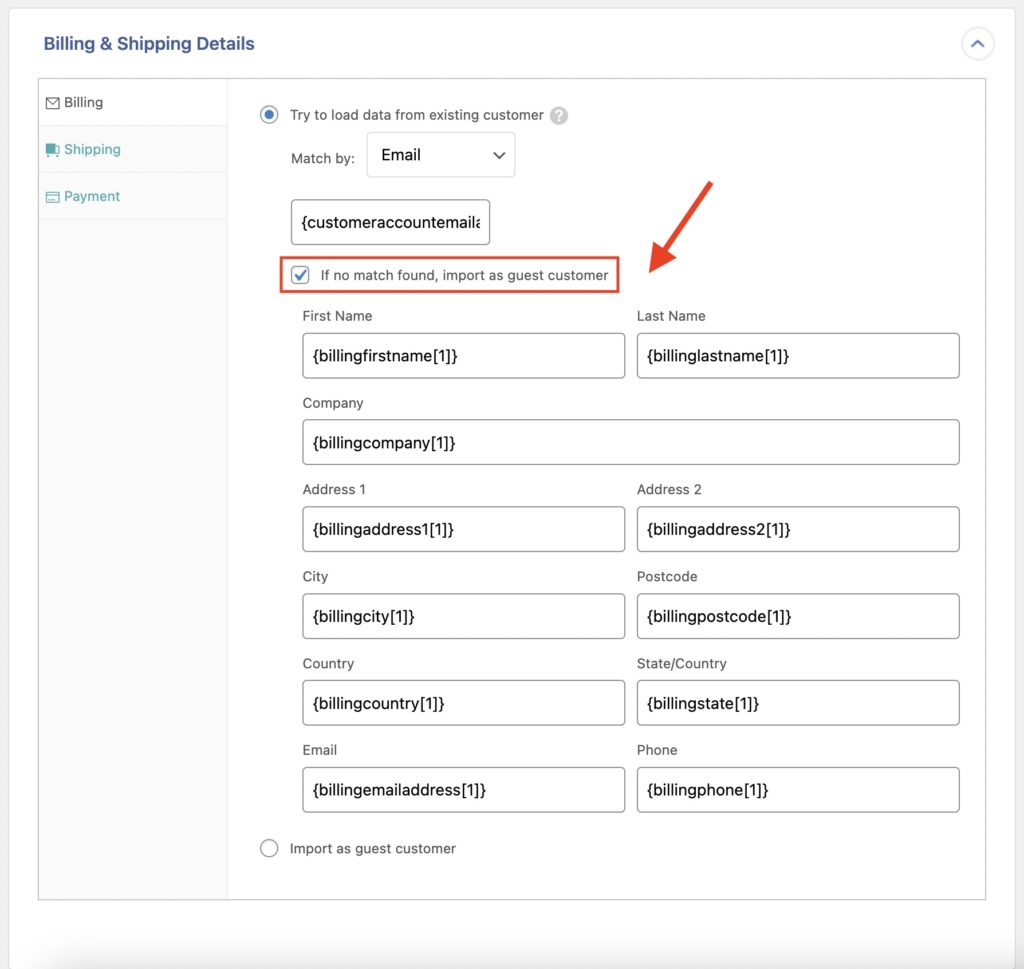Click the truck icon beside Shipping

53,149
